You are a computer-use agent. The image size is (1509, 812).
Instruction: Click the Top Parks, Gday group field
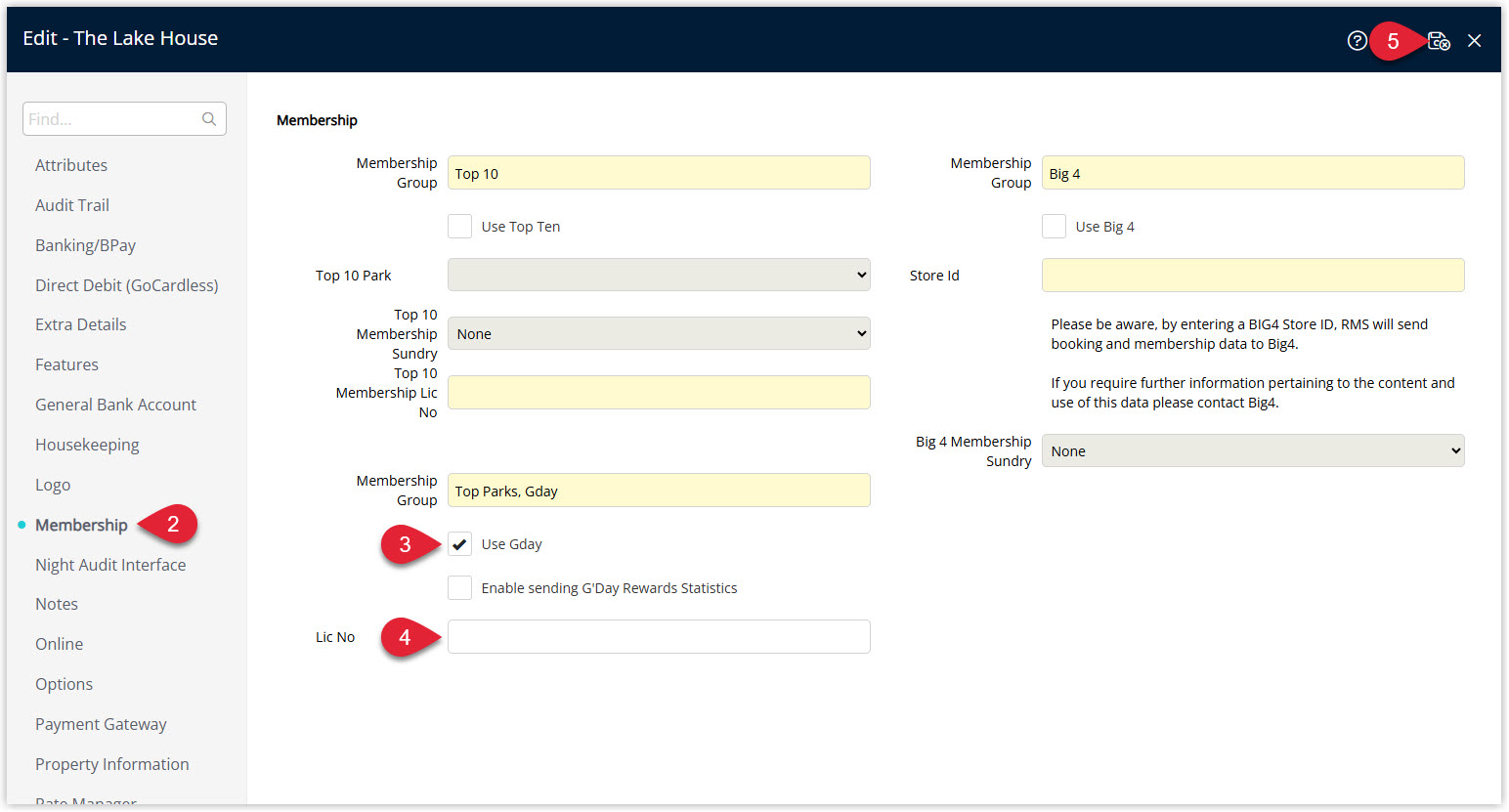659,490
